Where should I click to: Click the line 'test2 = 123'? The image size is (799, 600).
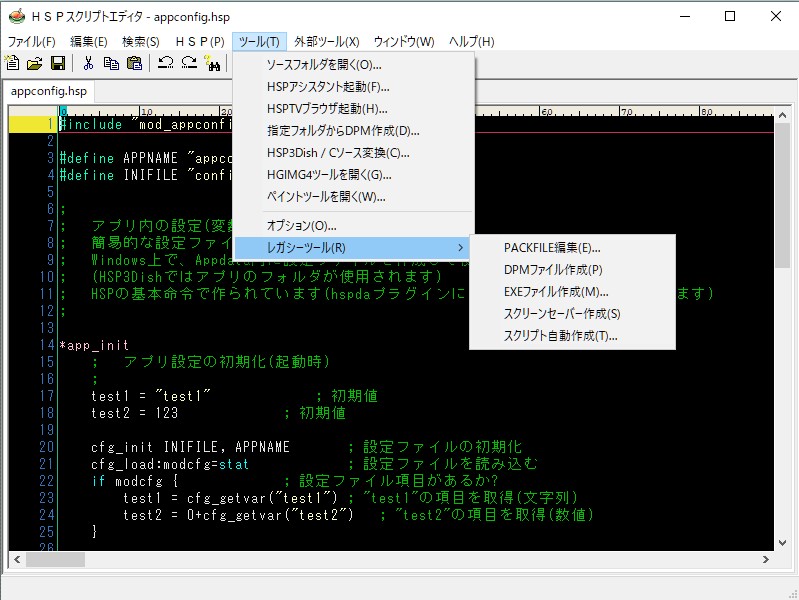pyautogui.click(x=135, y=413)
